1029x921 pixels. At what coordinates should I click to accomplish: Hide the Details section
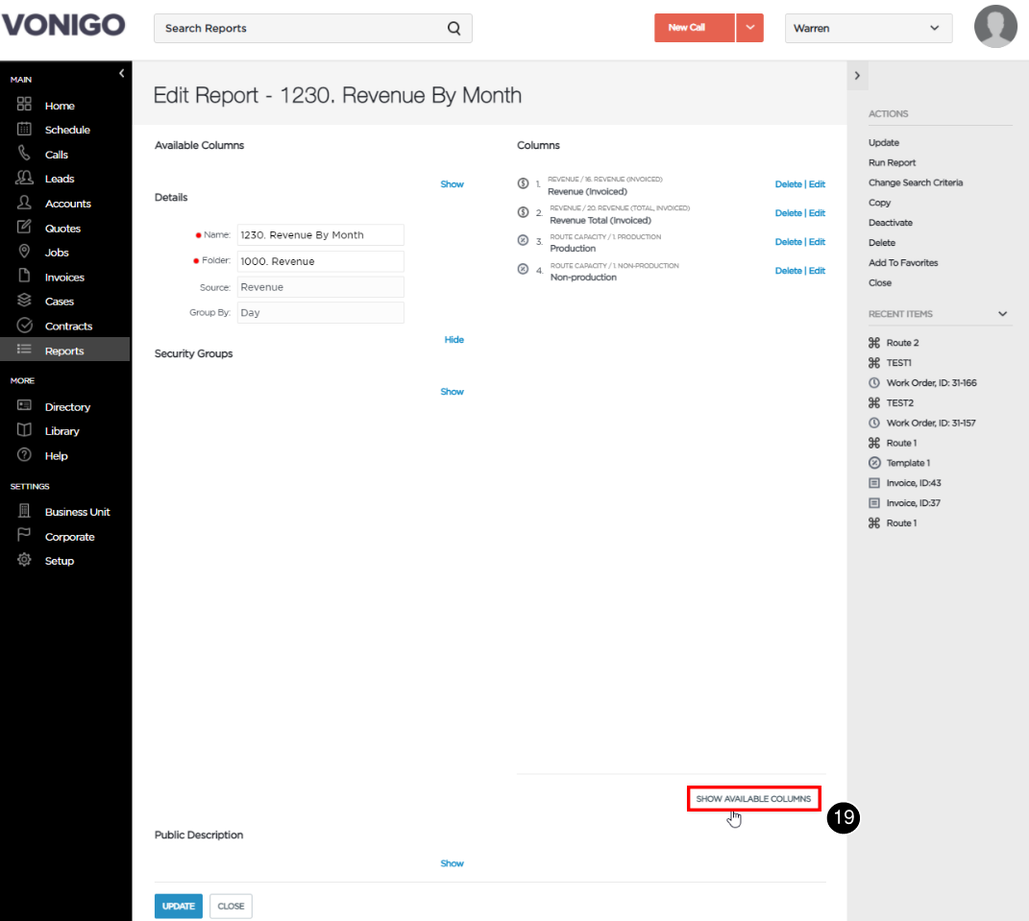pyautogui.click(x=453, y=339)
